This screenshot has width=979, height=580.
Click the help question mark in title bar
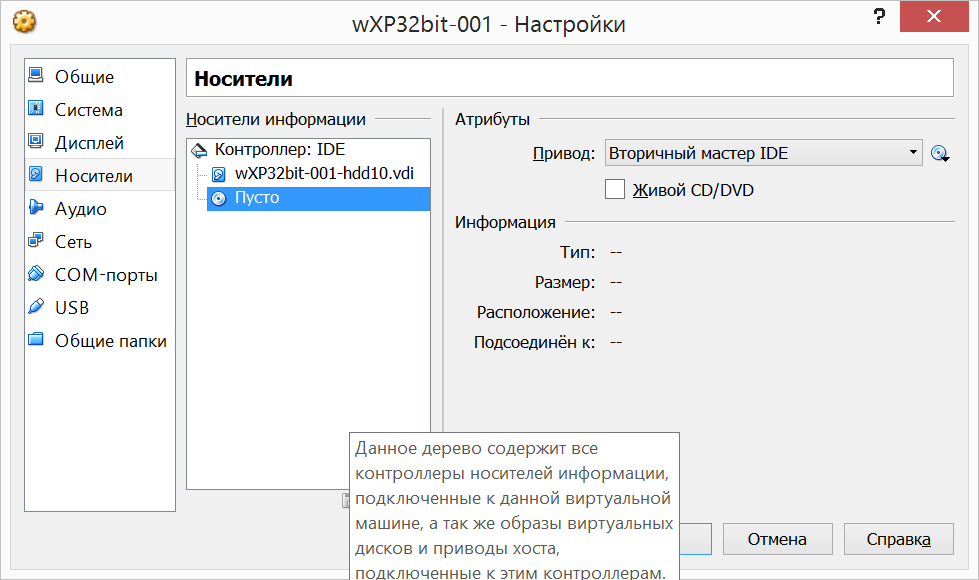[879, 16]
